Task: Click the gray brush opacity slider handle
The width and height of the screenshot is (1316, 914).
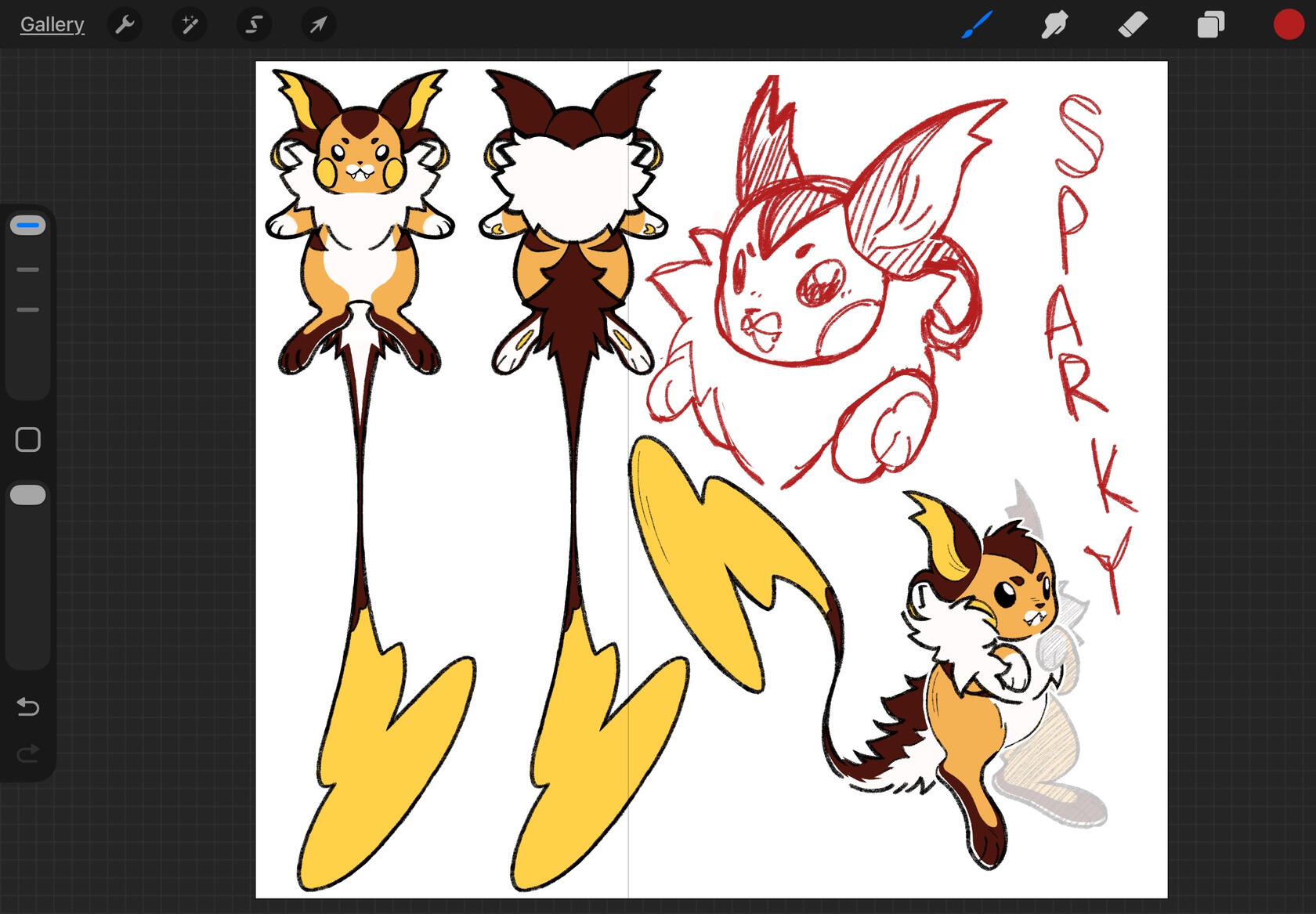Action: (x=28, y=495)
